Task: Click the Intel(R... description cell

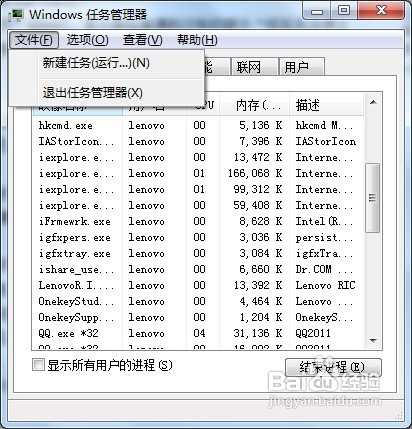Action: (324, 221)
